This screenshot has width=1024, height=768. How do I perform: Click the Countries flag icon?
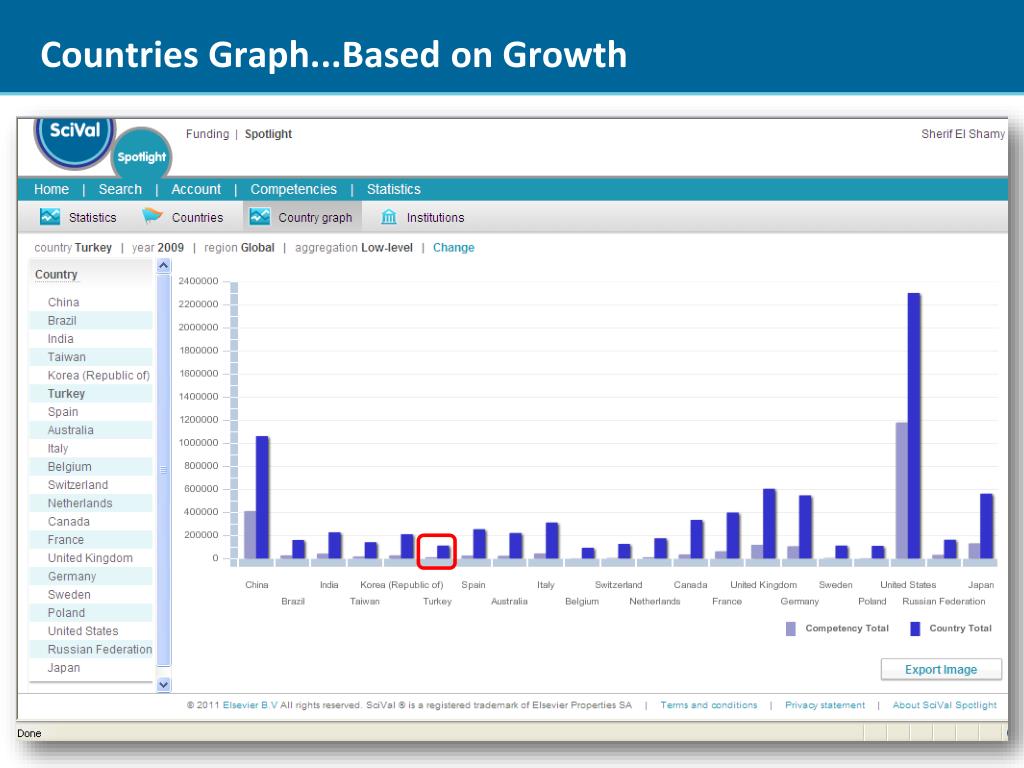coord(152,216)
